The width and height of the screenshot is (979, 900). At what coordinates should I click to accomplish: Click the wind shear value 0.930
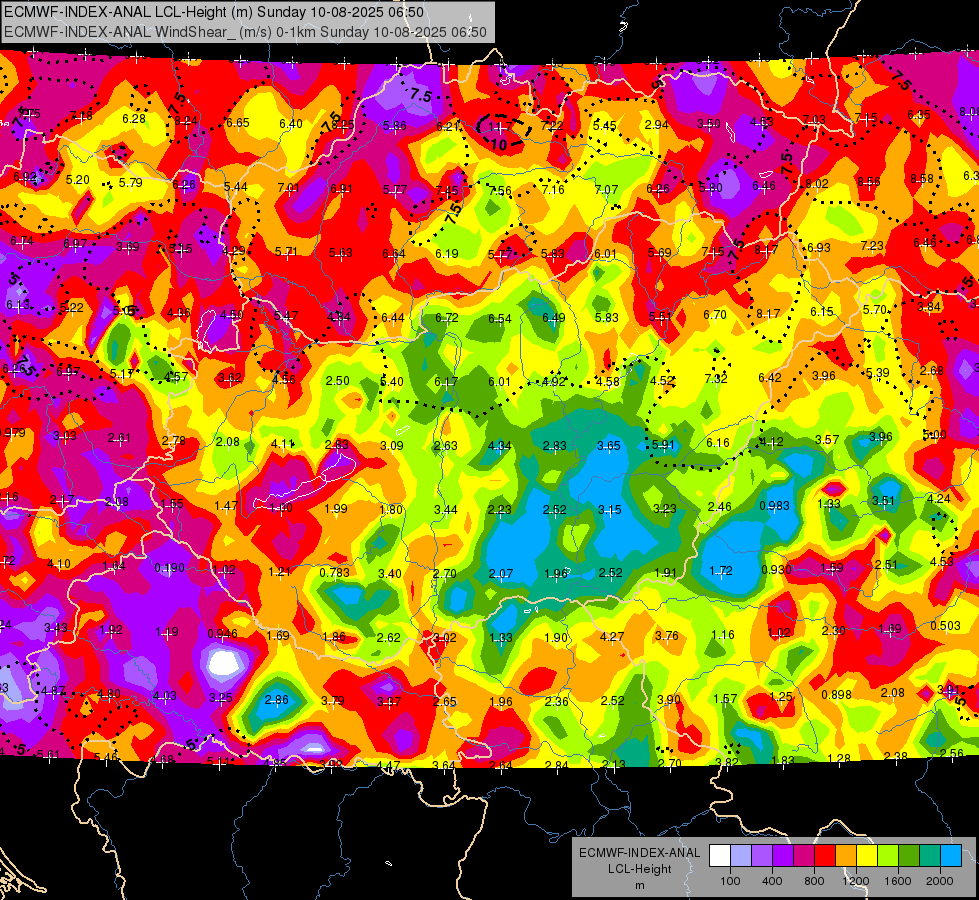click(777, 569)
